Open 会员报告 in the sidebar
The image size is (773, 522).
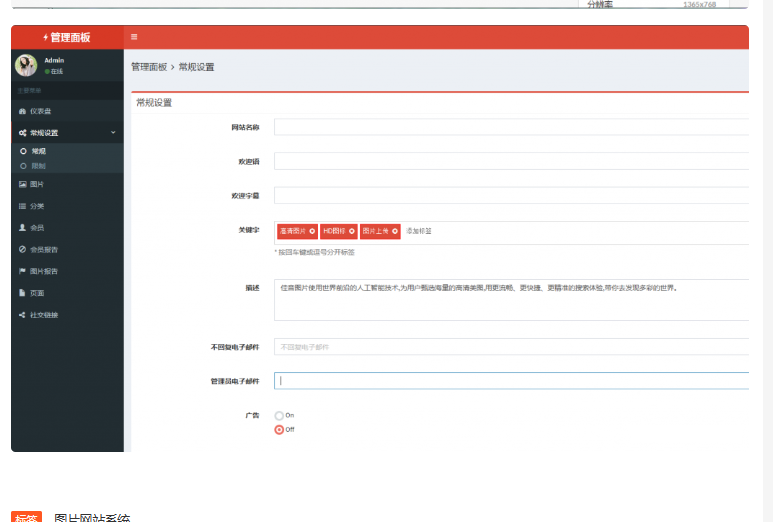click(43, 249)
